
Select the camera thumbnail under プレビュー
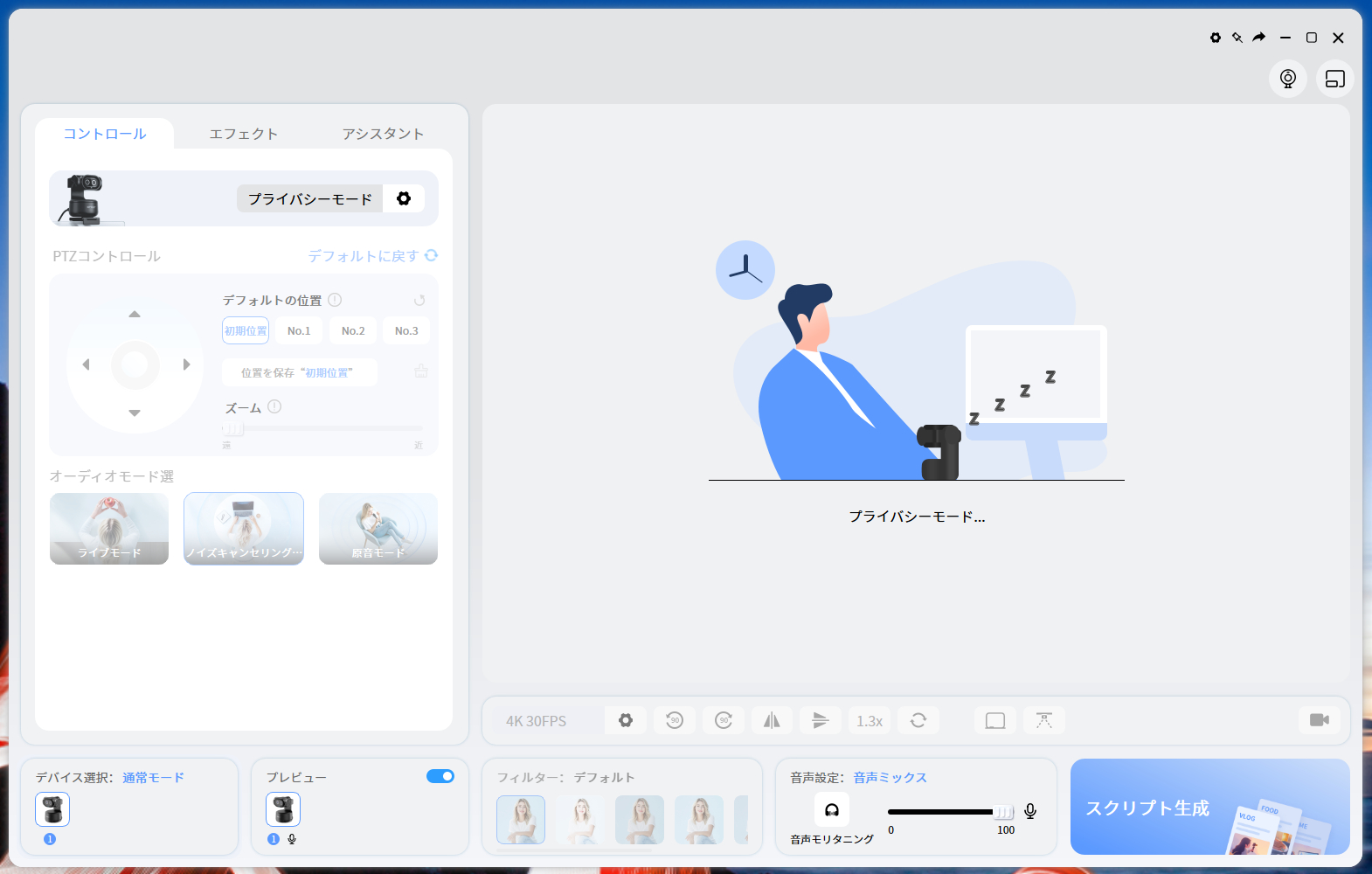click(x=283, y=809)
